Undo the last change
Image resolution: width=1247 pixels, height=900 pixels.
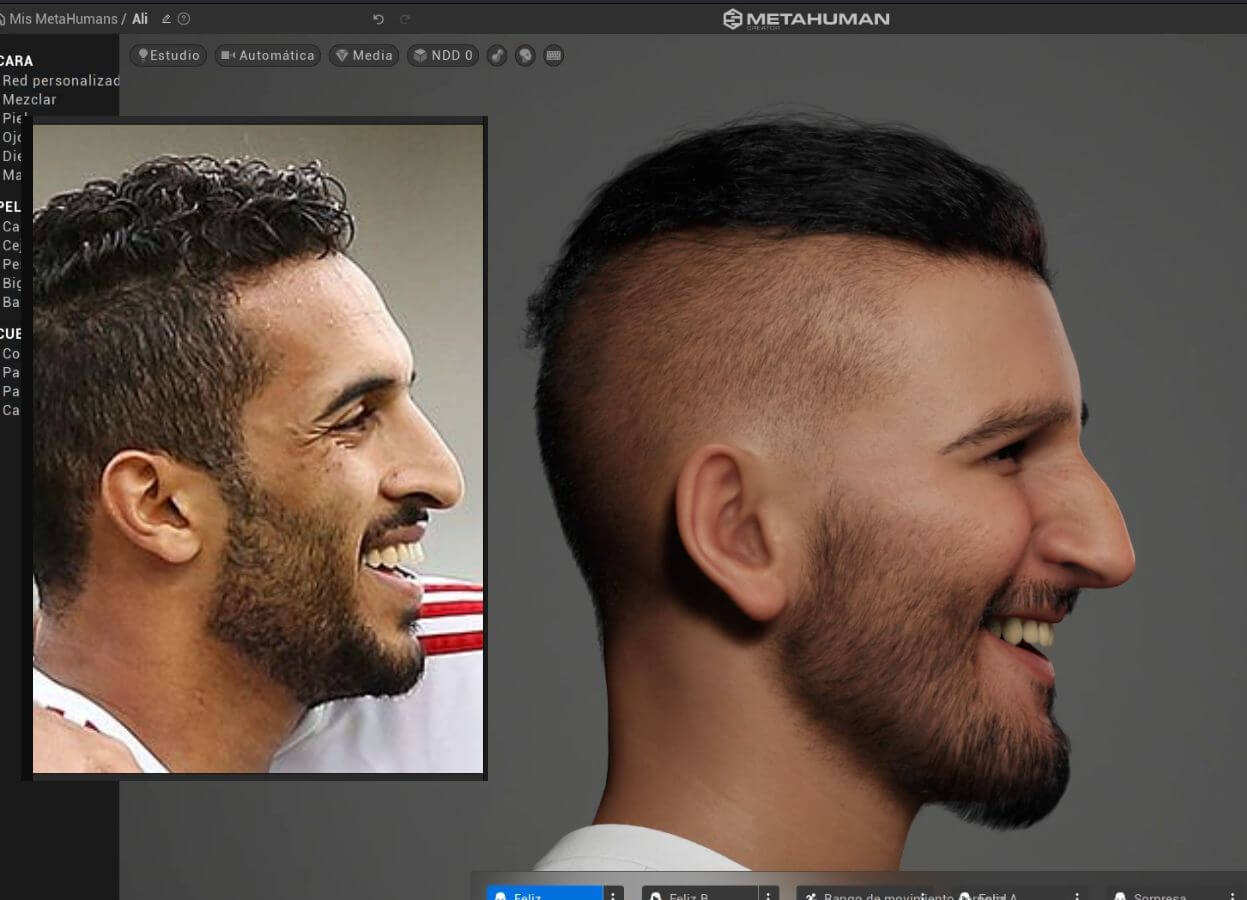[378, 19]
